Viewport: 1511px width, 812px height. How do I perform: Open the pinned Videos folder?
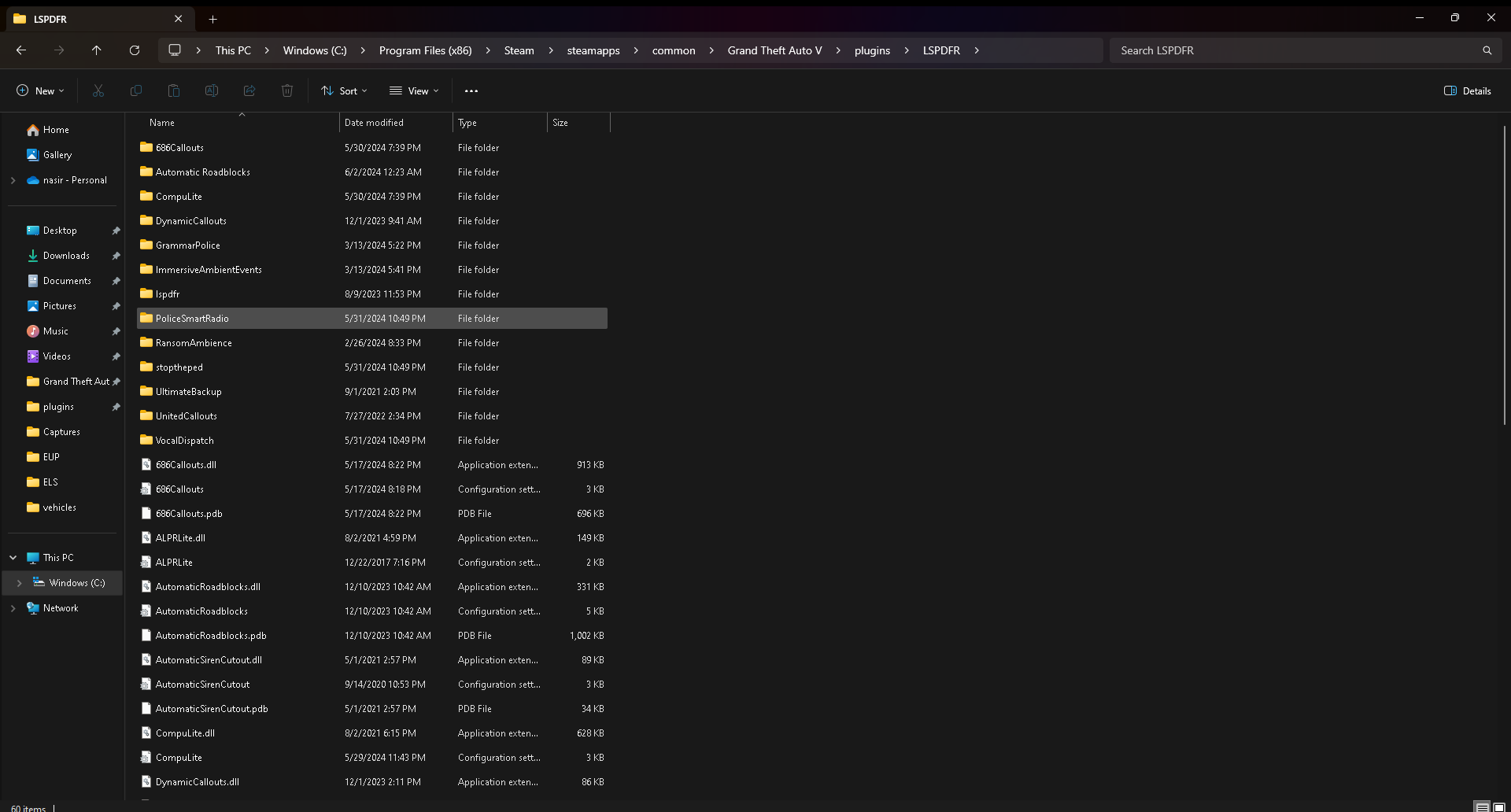point(57,356)
